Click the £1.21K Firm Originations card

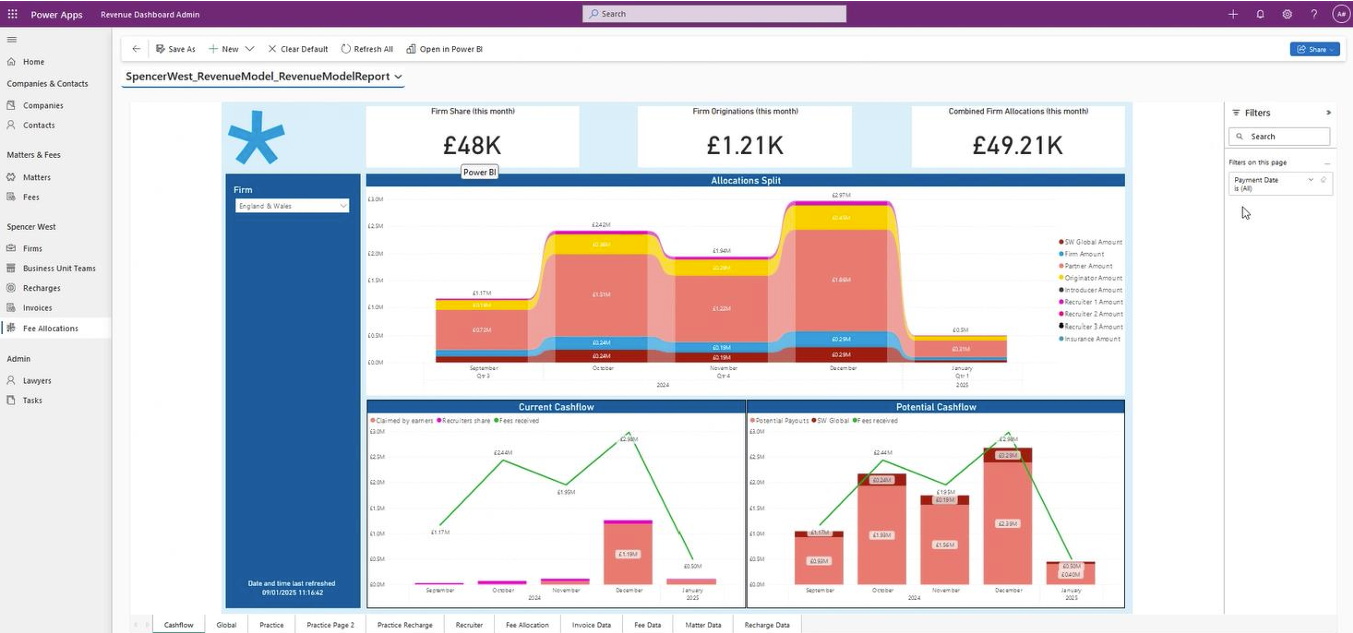tap(745, 136)
